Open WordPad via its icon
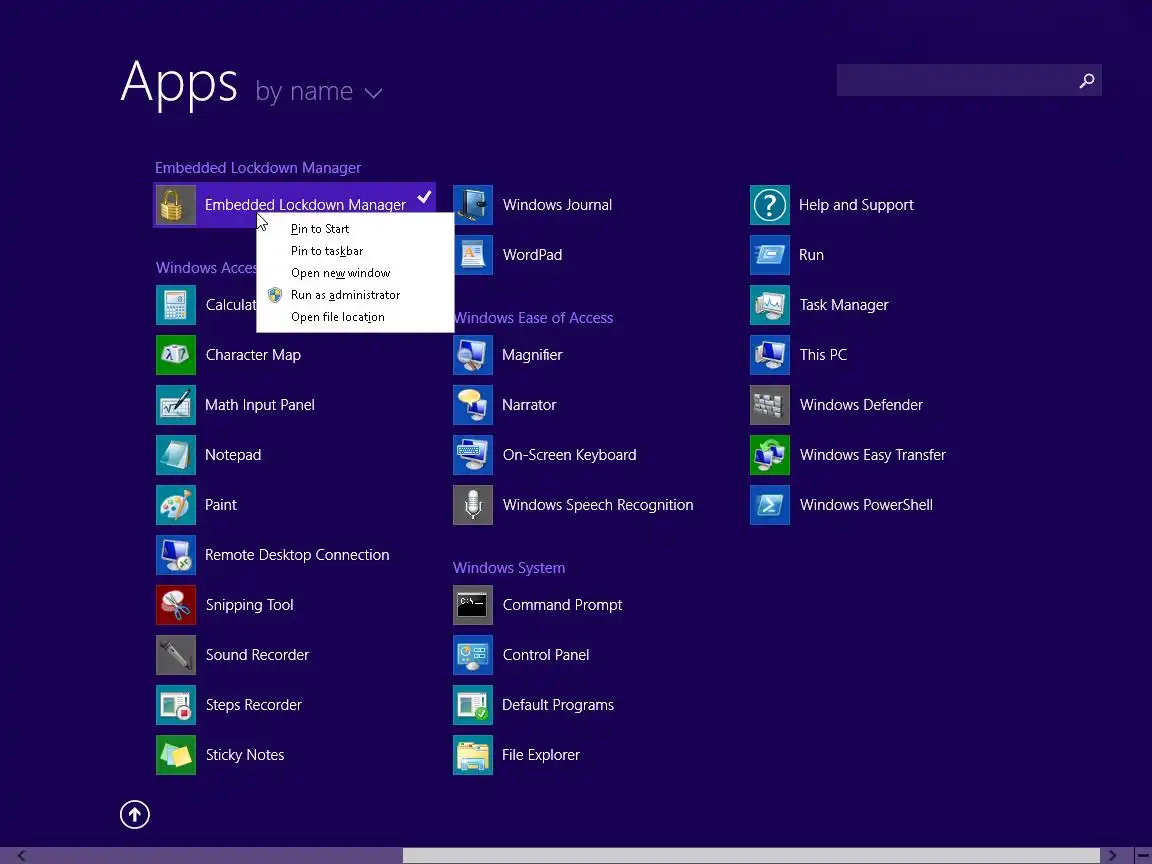 pyautogui.click(x=472, y=255)
